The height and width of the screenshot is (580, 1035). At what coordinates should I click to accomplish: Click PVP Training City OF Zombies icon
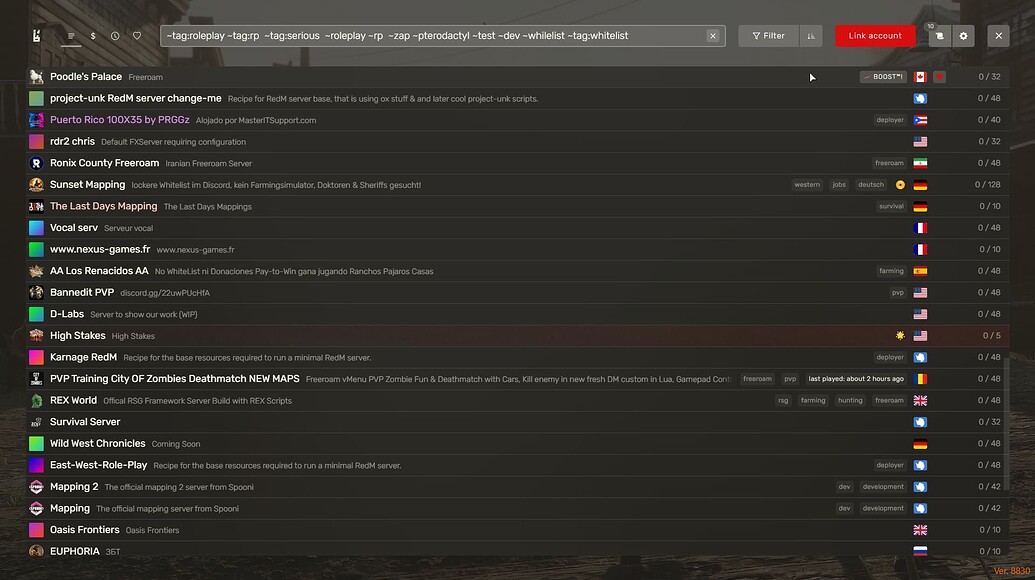(x=36, y=379)
